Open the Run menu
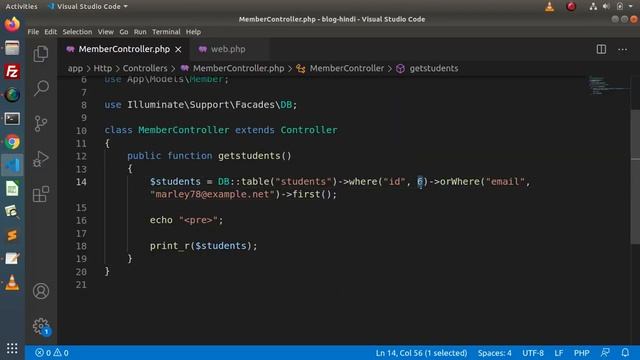This screenshot has height=360, width=640. [140, 32]
